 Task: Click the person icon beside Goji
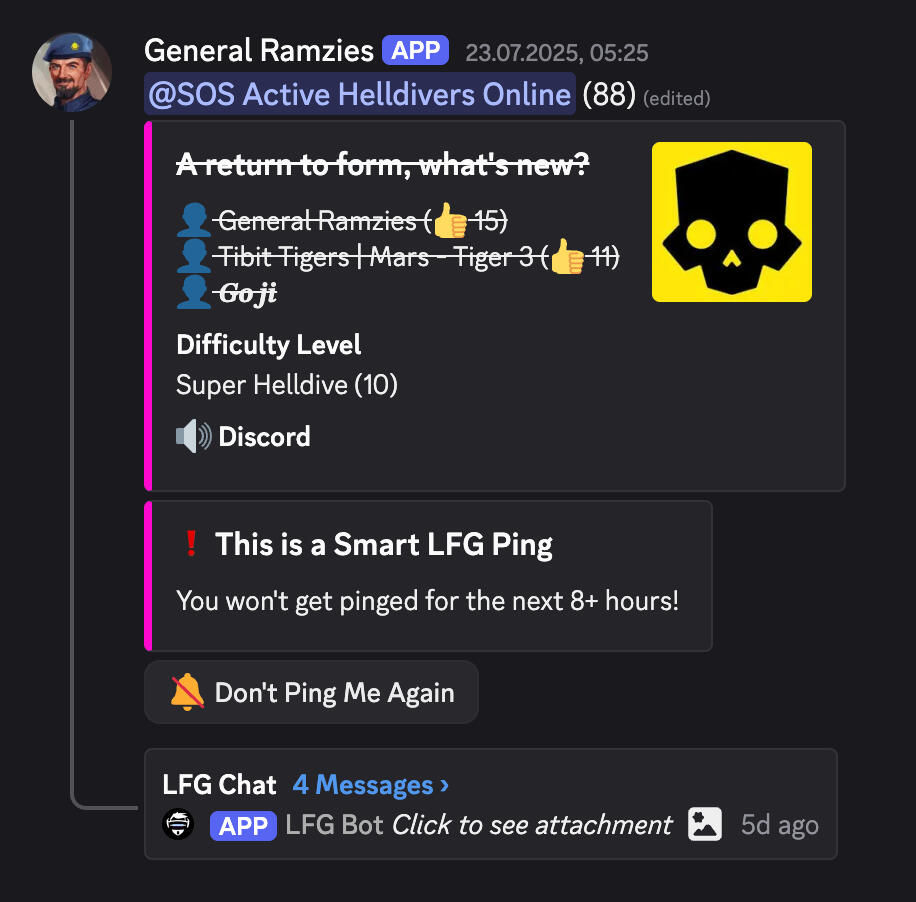[x=193, y=292]
